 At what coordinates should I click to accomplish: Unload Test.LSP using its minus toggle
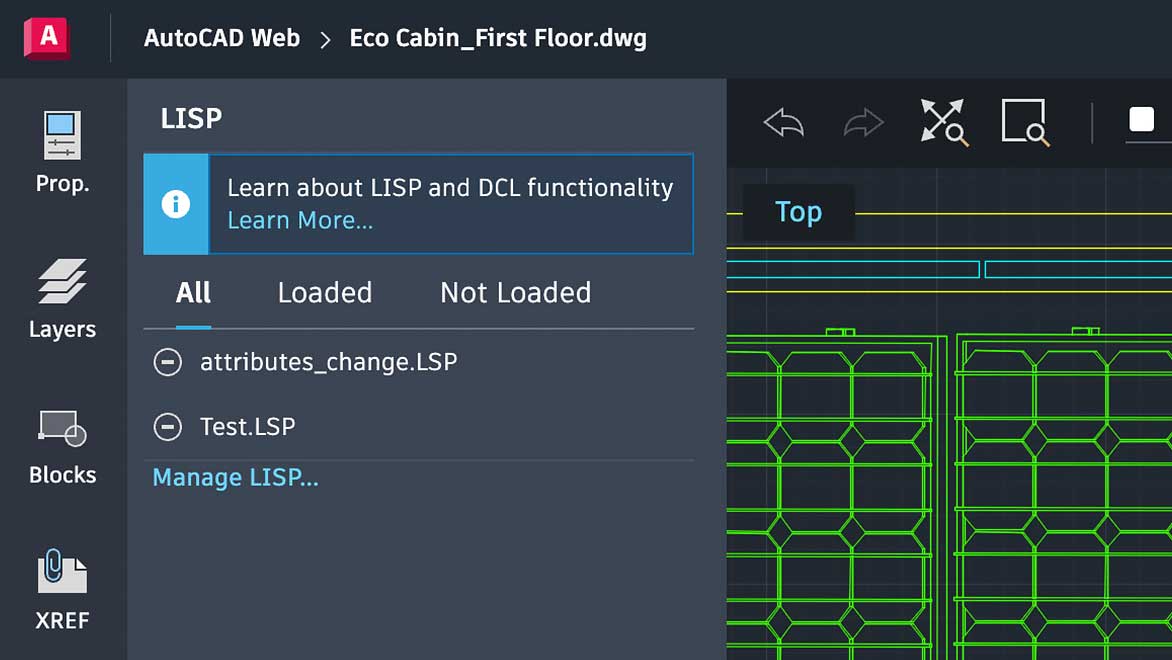coord(167,427)
